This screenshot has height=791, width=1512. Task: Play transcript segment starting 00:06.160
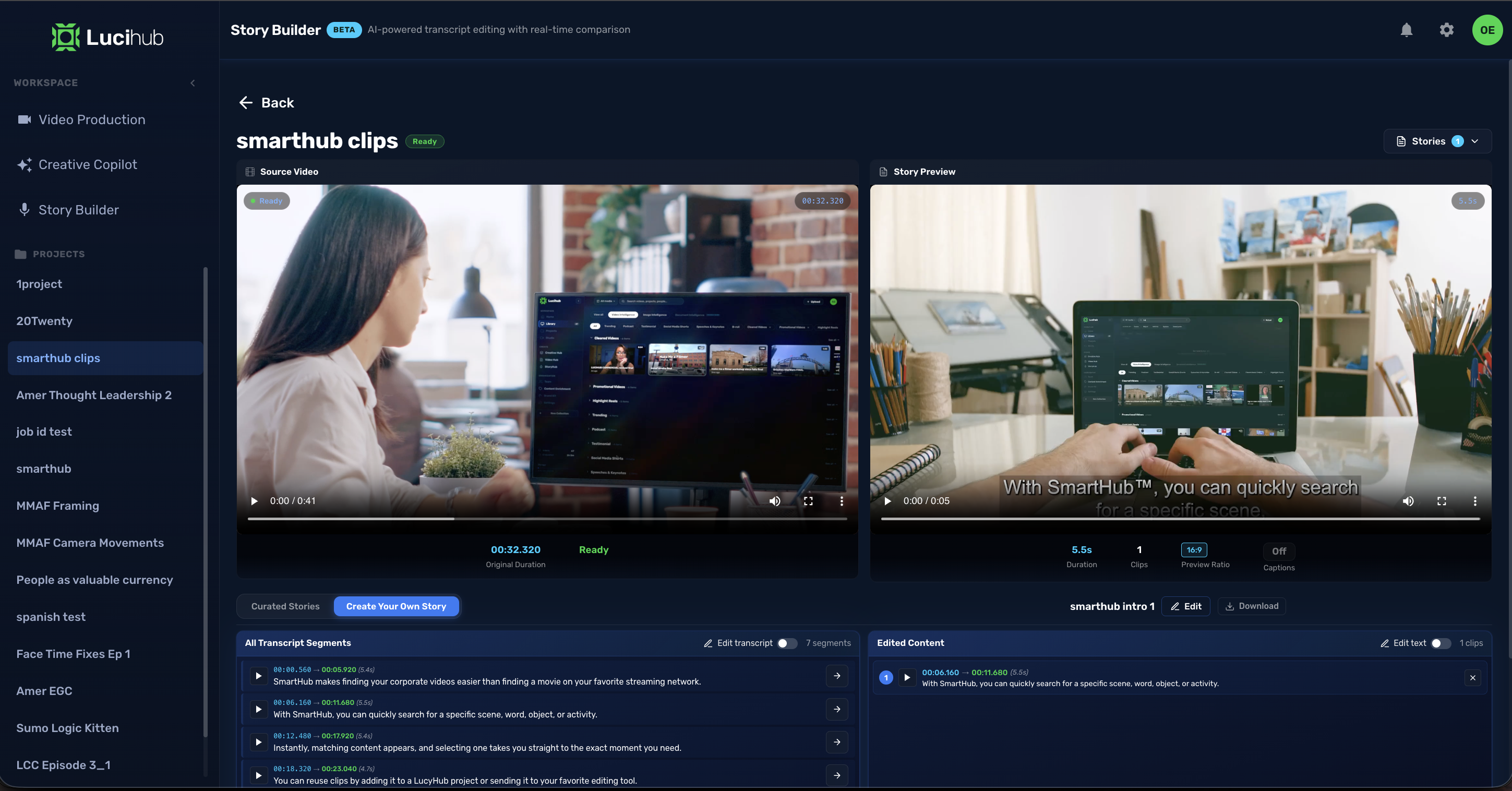point(258,709)
